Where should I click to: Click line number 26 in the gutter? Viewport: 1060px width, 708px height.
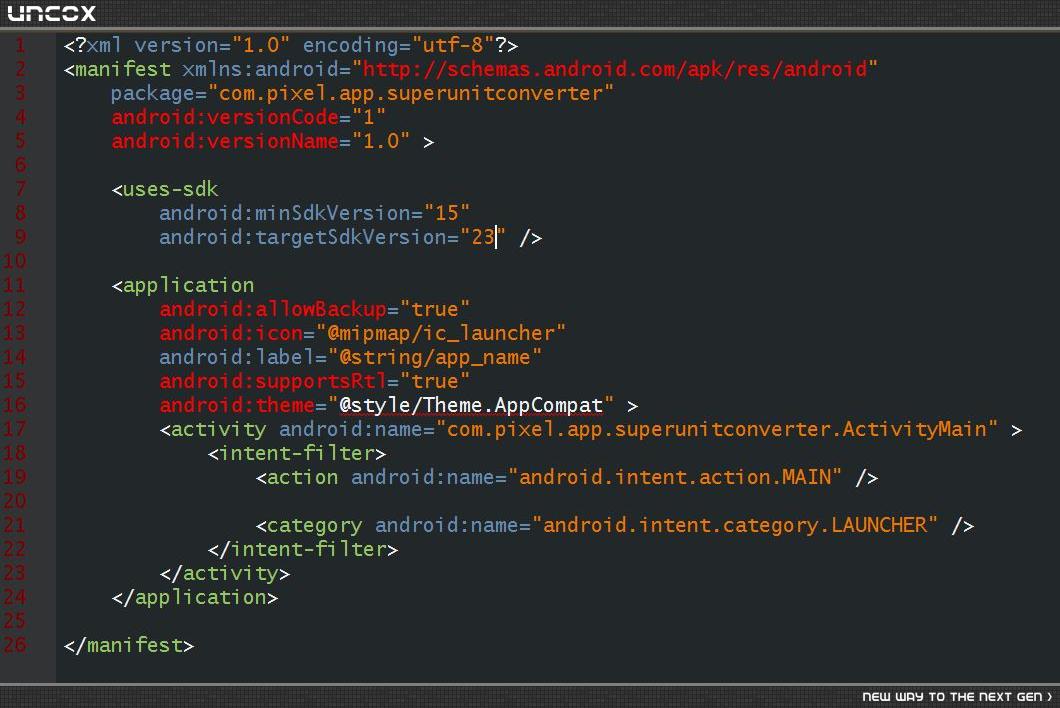click(x=15, y=644)
